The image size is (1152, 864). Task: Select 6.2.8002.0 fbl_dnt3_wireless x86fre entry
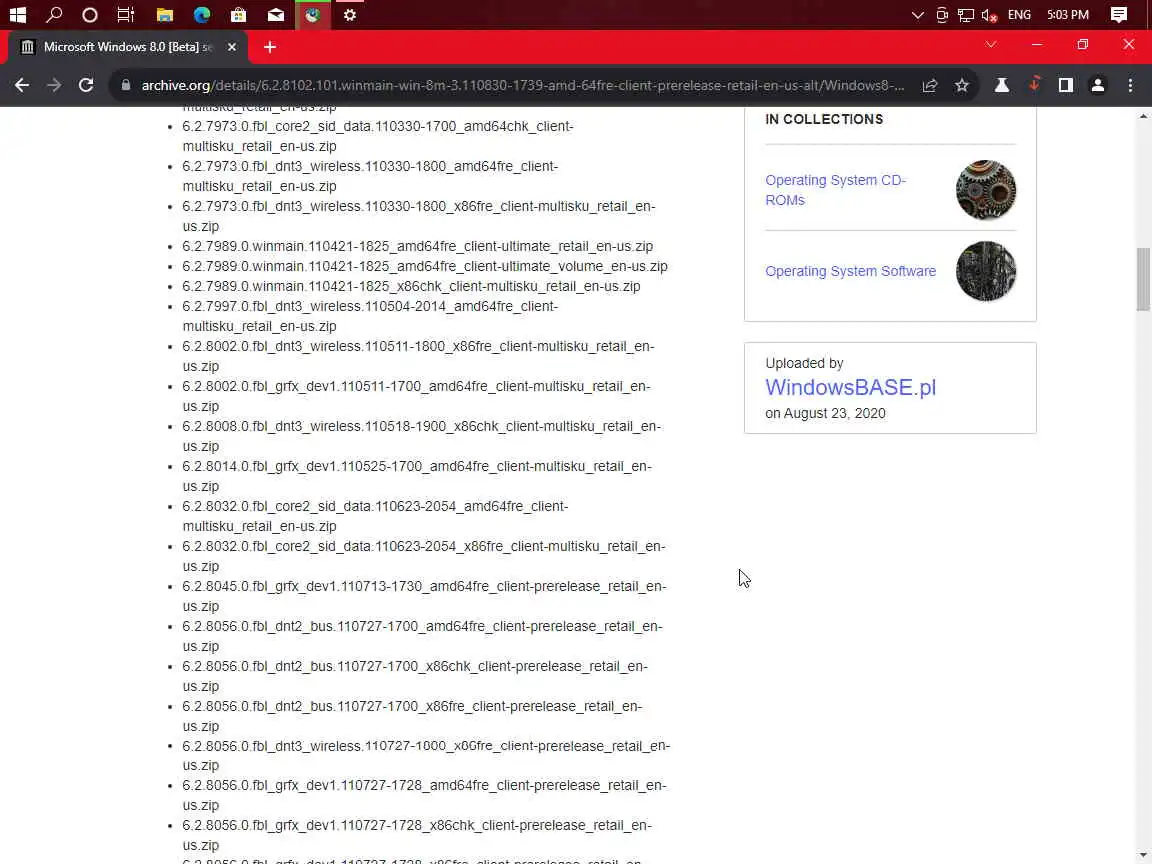point(419,356)
